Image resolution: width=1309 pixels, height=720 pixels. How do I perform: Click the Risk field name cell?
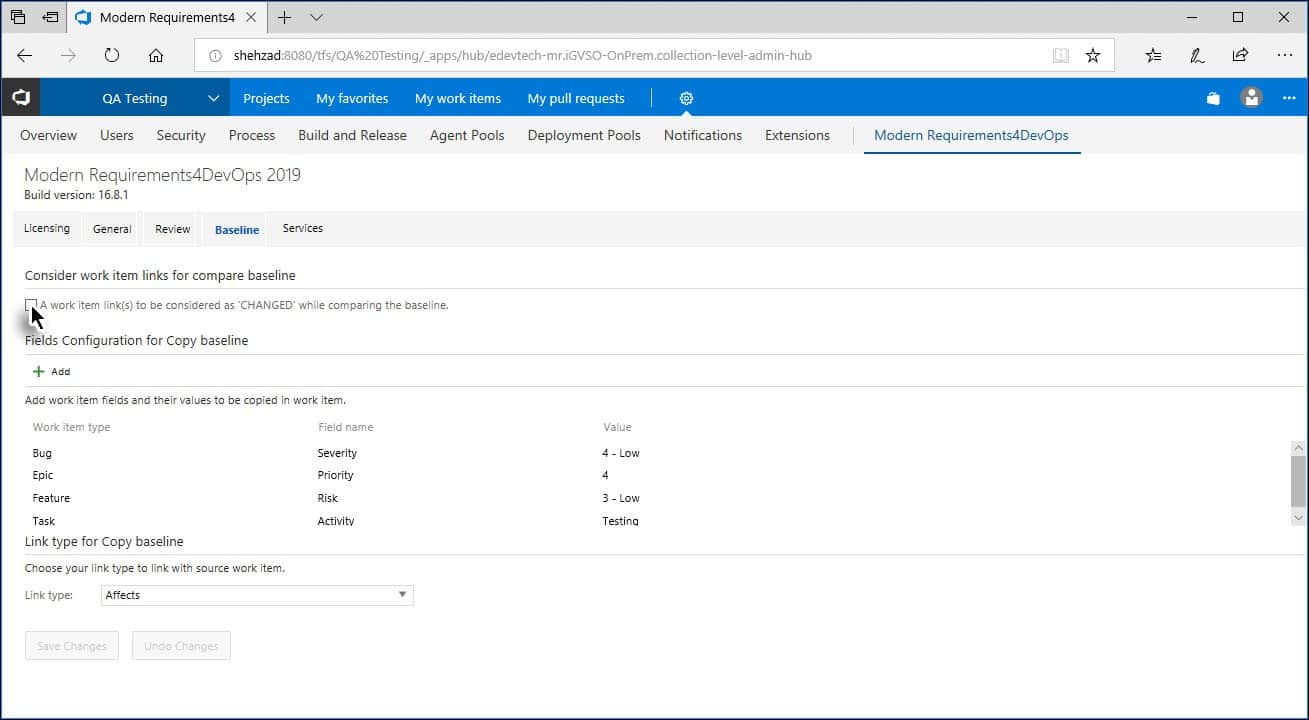[x=328, y=498]
